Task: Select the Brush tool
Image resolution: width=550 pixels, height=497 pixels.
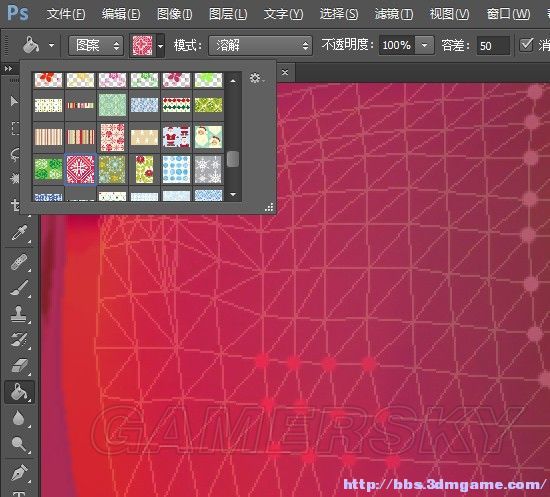Action: [x=19, y=288]
